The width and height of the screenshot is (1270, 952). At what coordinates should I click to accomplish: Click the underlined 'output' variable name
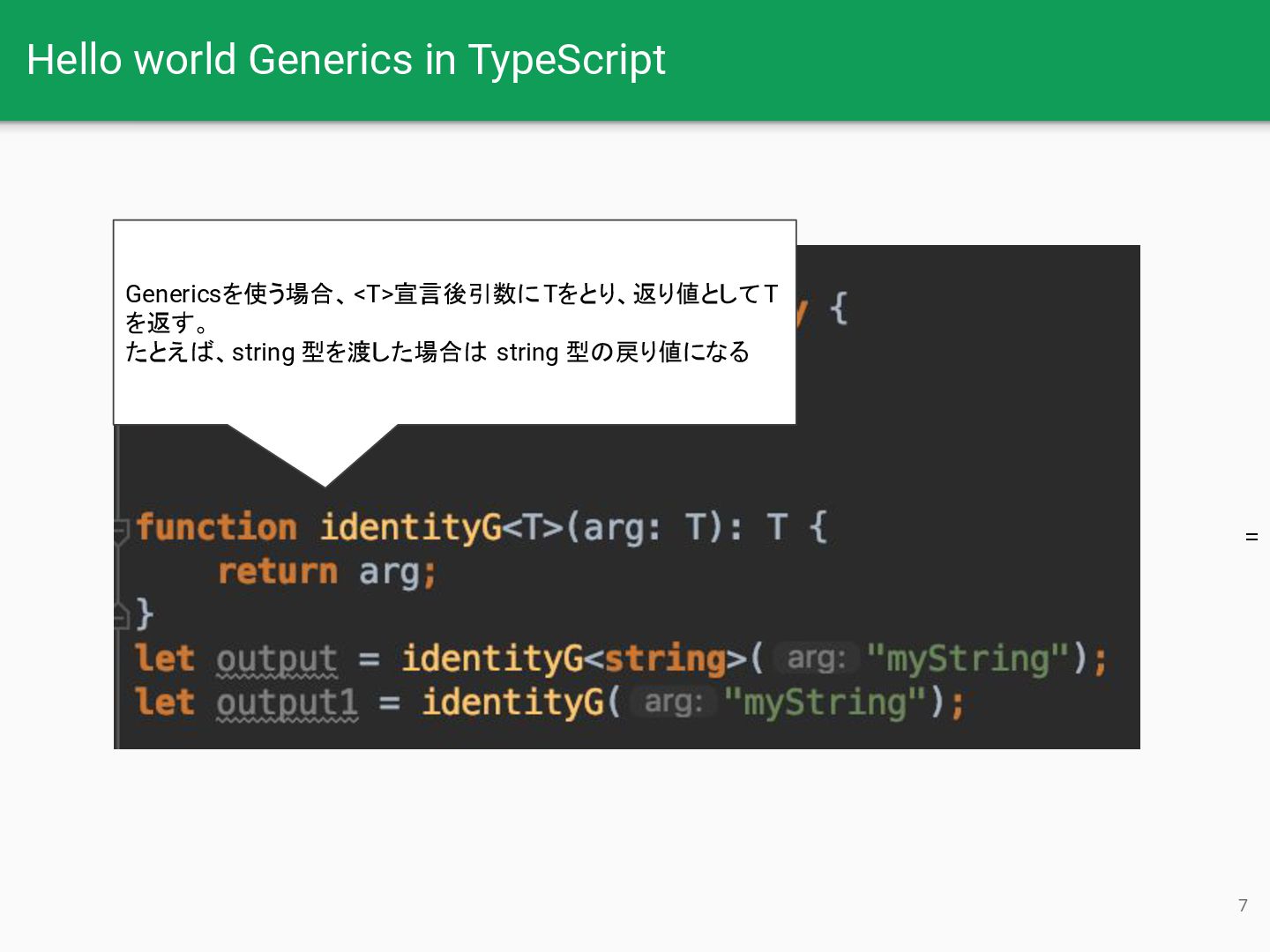[277, 659]
